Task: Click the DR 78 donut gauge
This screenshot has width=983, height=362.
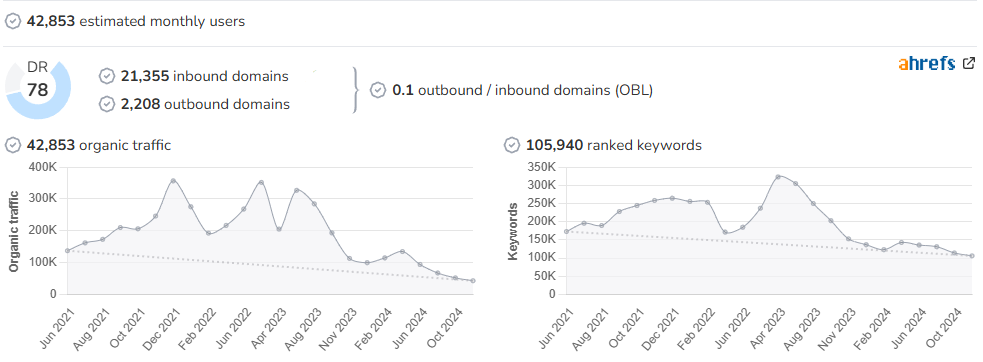Action: coord(38,90)
